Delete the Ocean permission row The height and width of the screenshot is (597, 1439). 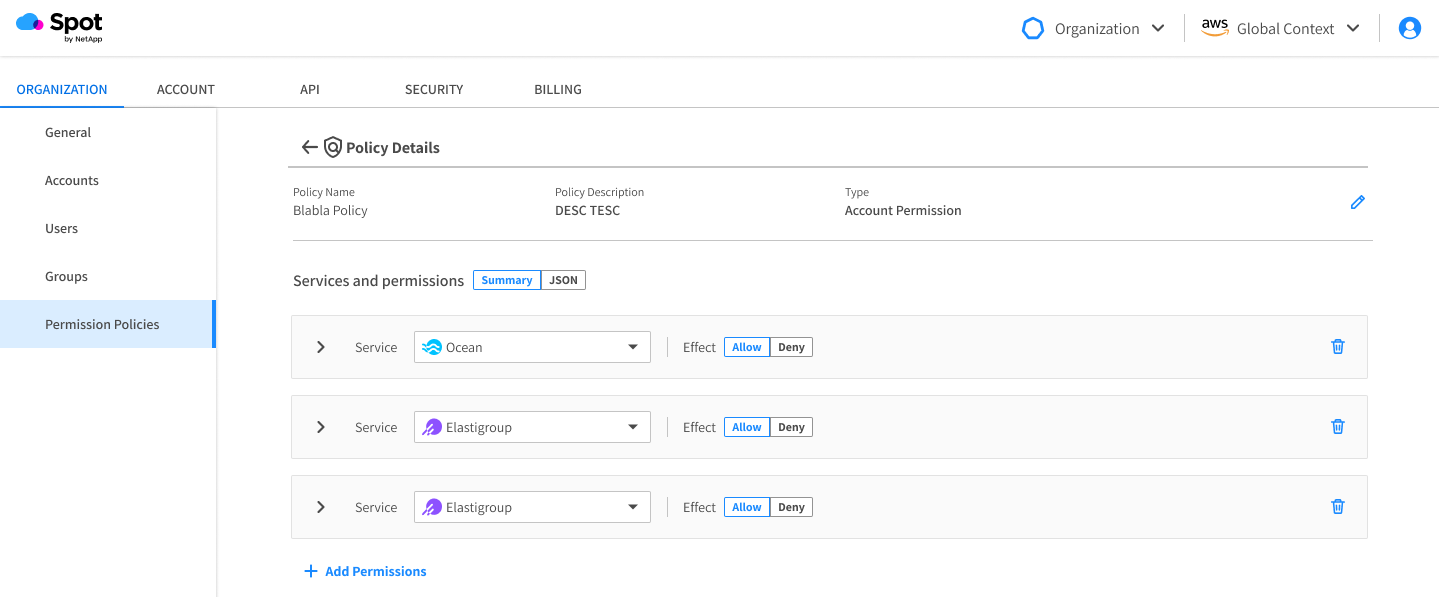click(1337, 346)
